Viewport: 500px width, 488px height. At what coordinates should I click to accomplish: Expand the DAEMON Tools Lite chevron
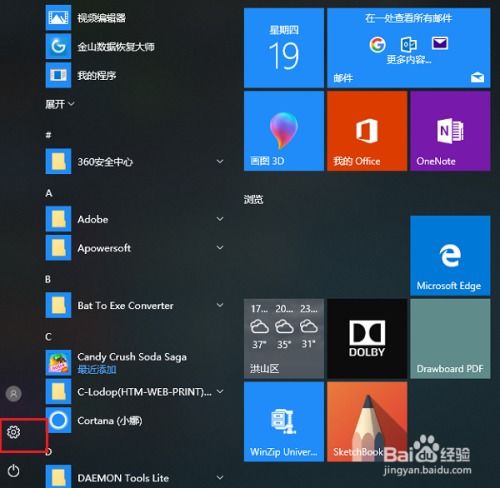click(x=220, y=477)
